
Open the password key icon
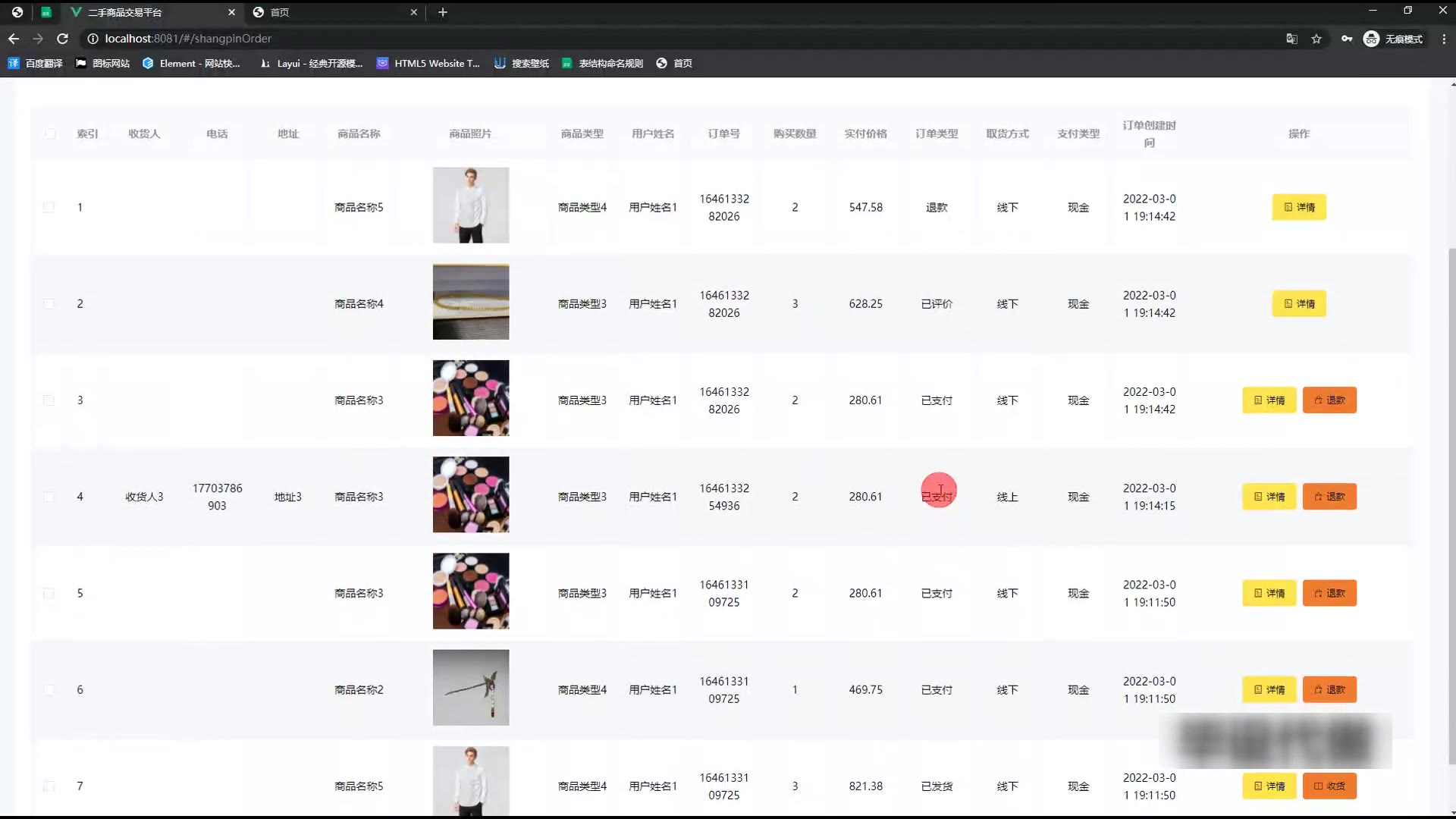coord(1346,39)
